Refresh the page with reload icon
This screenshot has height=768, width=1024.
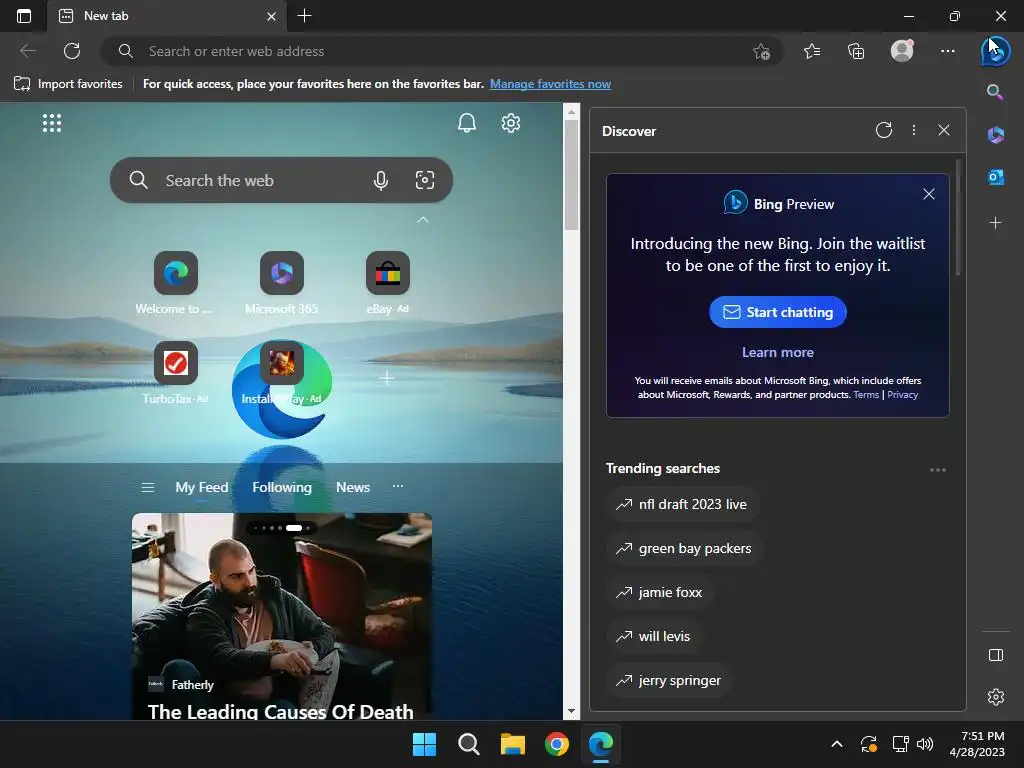pos(72,51)
